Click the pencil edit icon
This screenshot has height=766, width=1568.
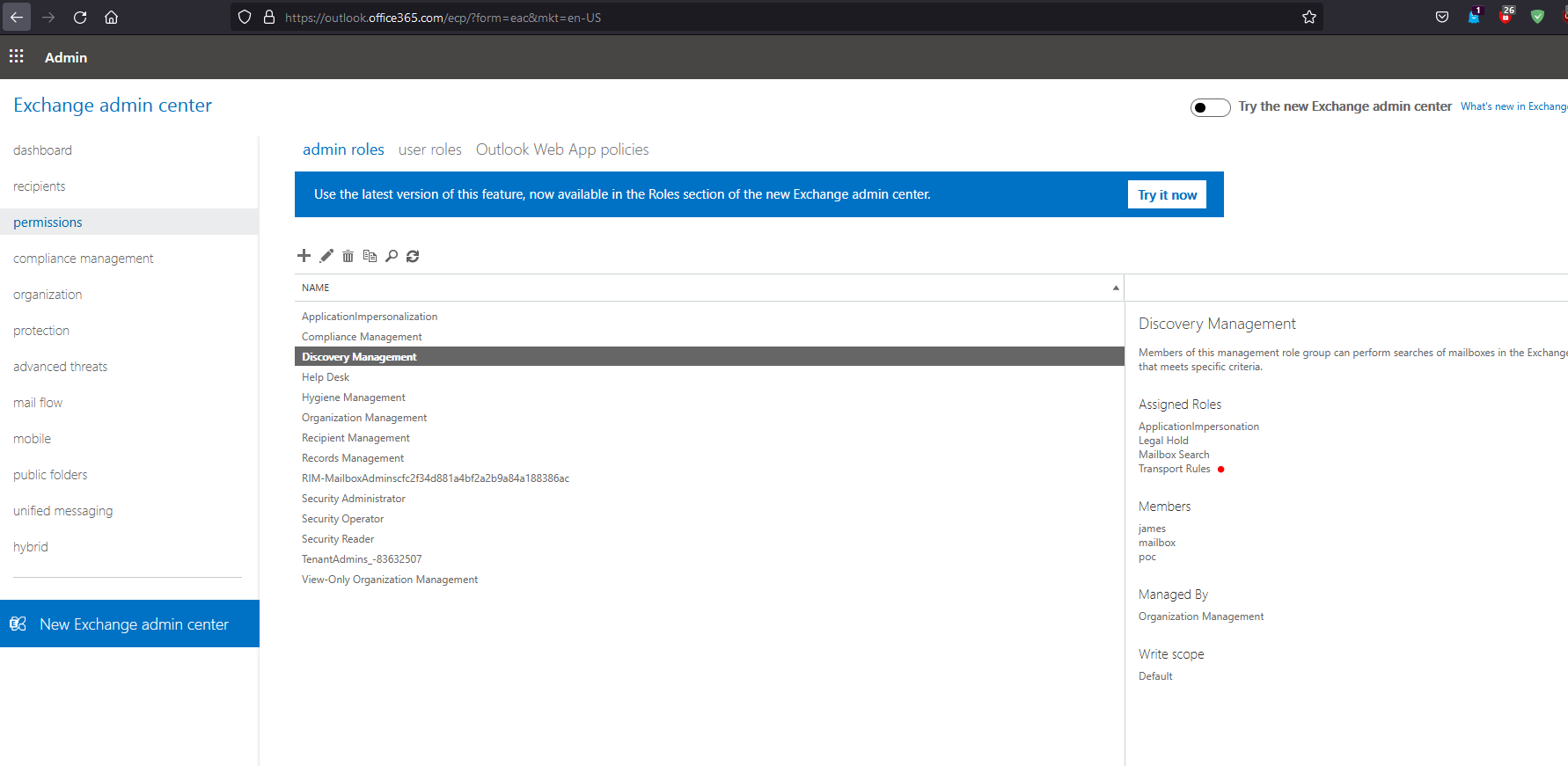(326, 256)
